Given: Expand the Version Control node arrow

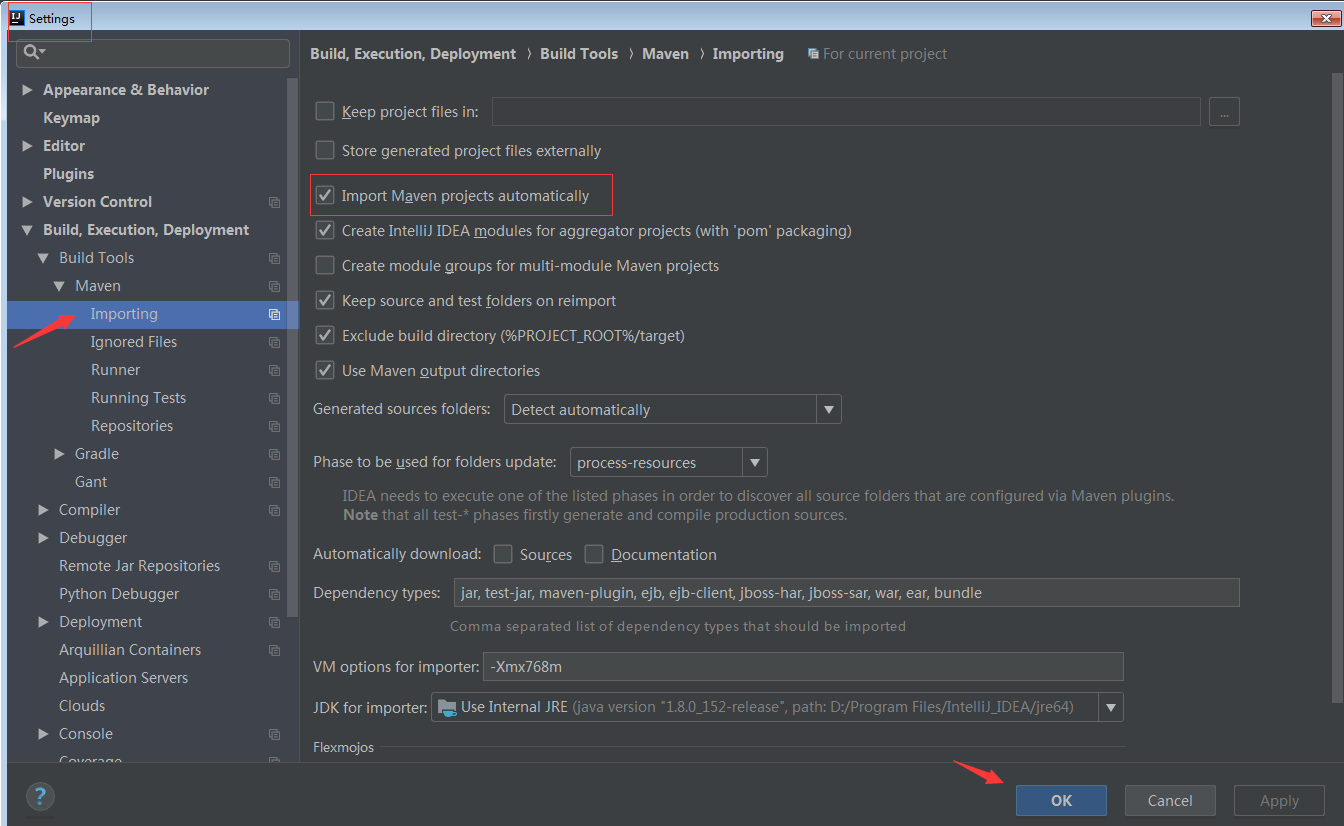Looking at the screenshot, I should pos(27,202).
